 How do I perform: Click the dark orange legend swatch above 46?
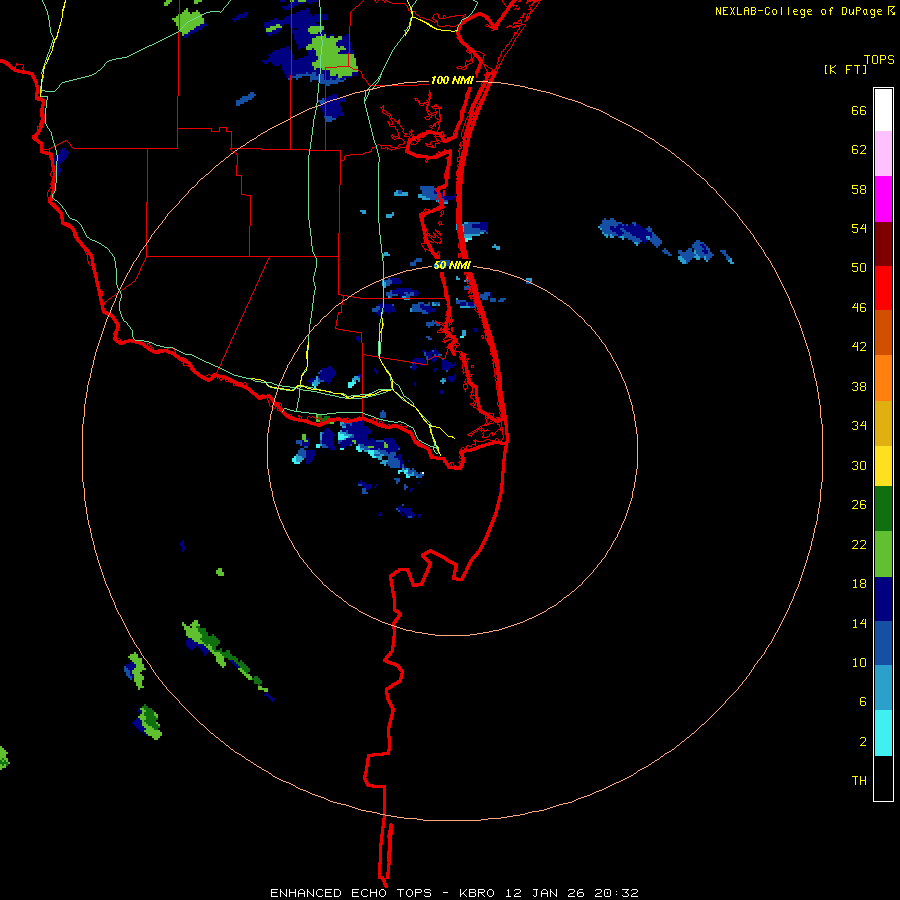coord(883,332)
